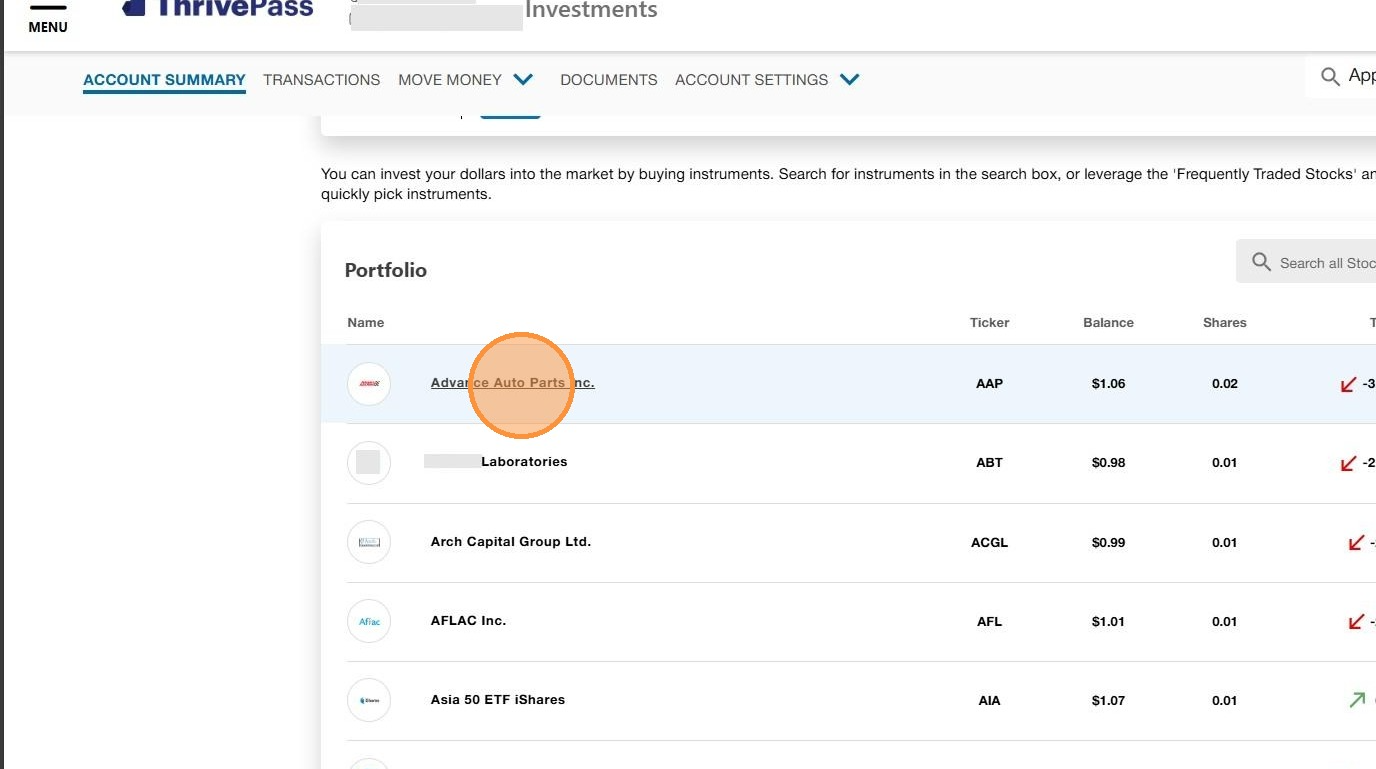The image size is (1376, 769).
Task: Open the Account Settings menu
Action: pyautogui.click(x=752, y=80)
